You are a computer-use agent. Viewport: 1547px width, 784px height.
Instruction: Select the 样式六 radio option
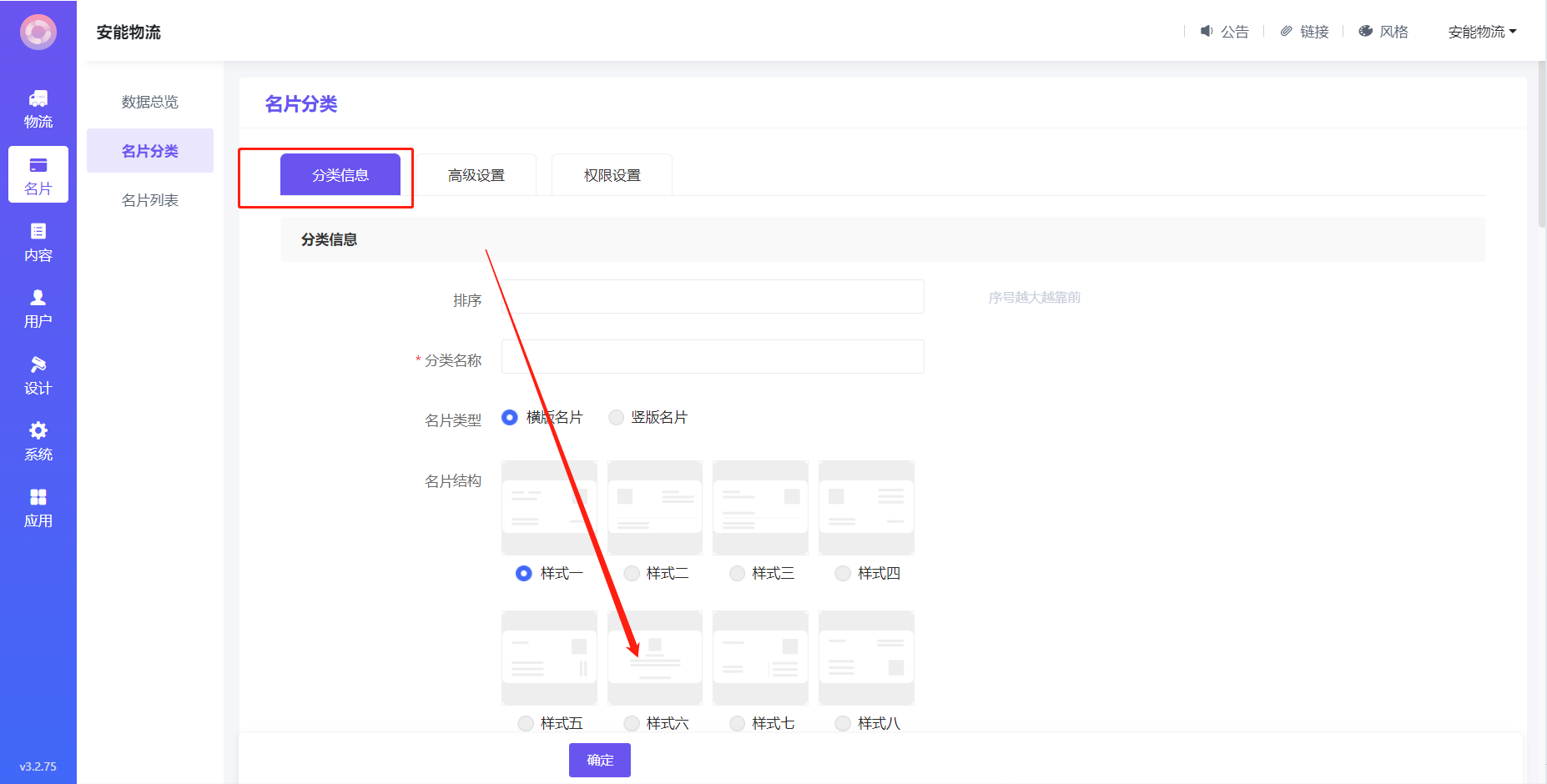point(632,724)
